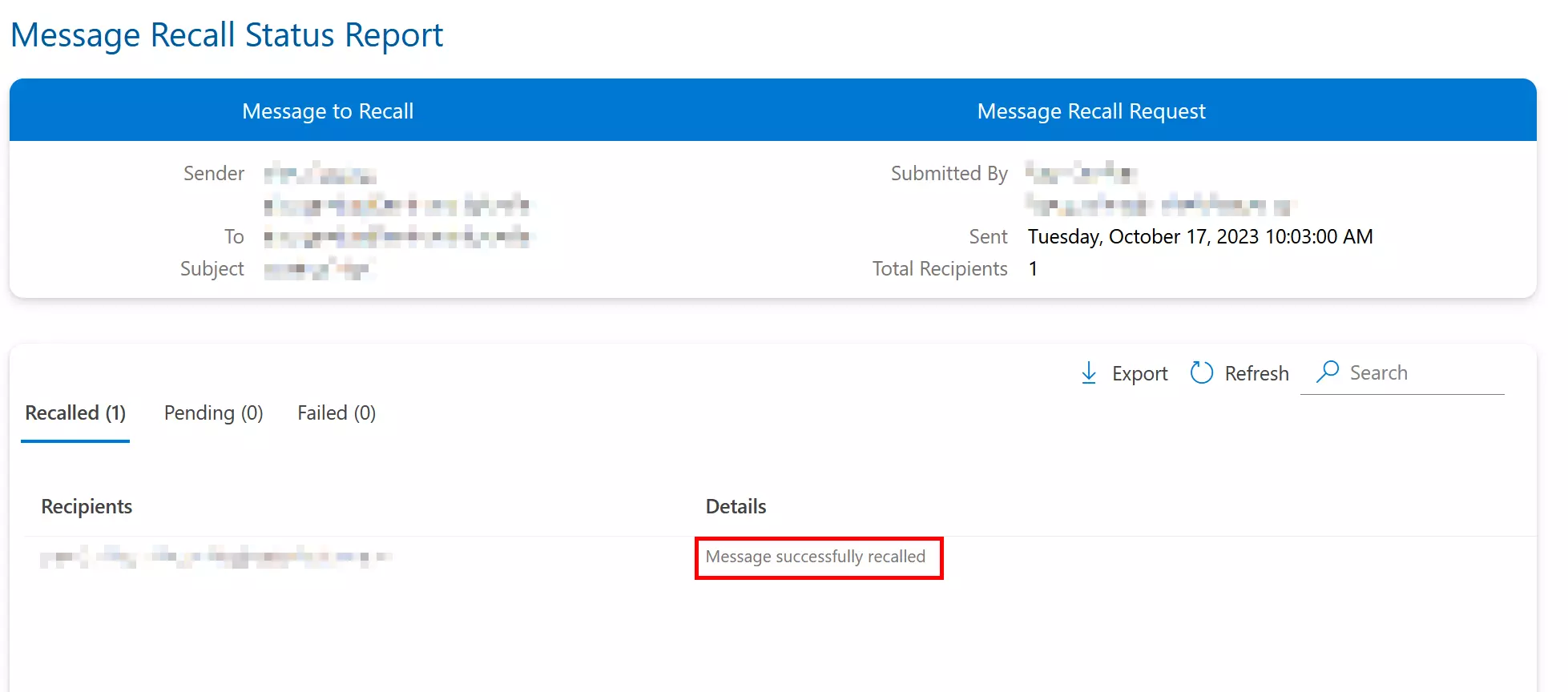Click the Search magnifying glass icon
The width and height of the screenshot is (1568, 692).
(1328, 372)
